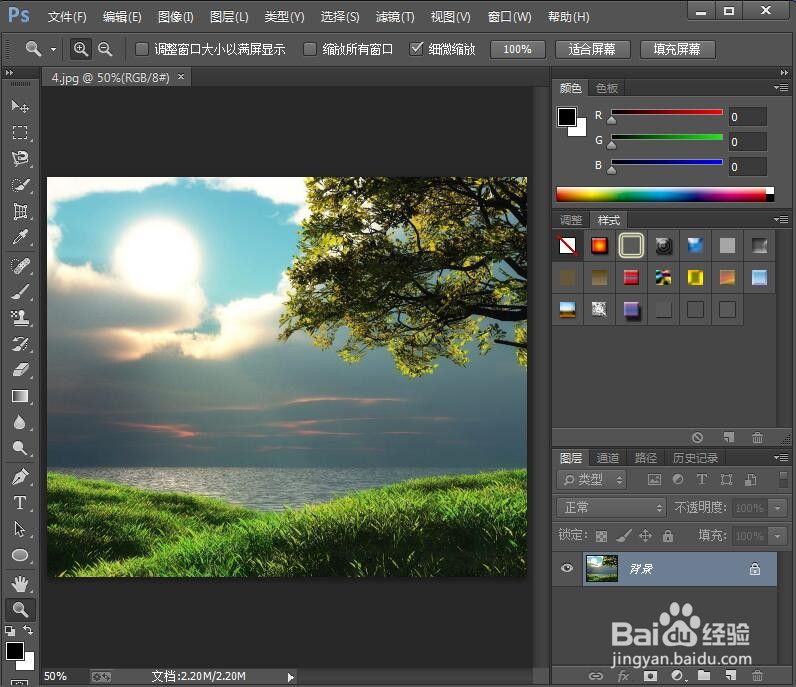Open blend mode Normal dropdown
The height and width of the screenshot is (687, 796).
[x=611, y=507]
